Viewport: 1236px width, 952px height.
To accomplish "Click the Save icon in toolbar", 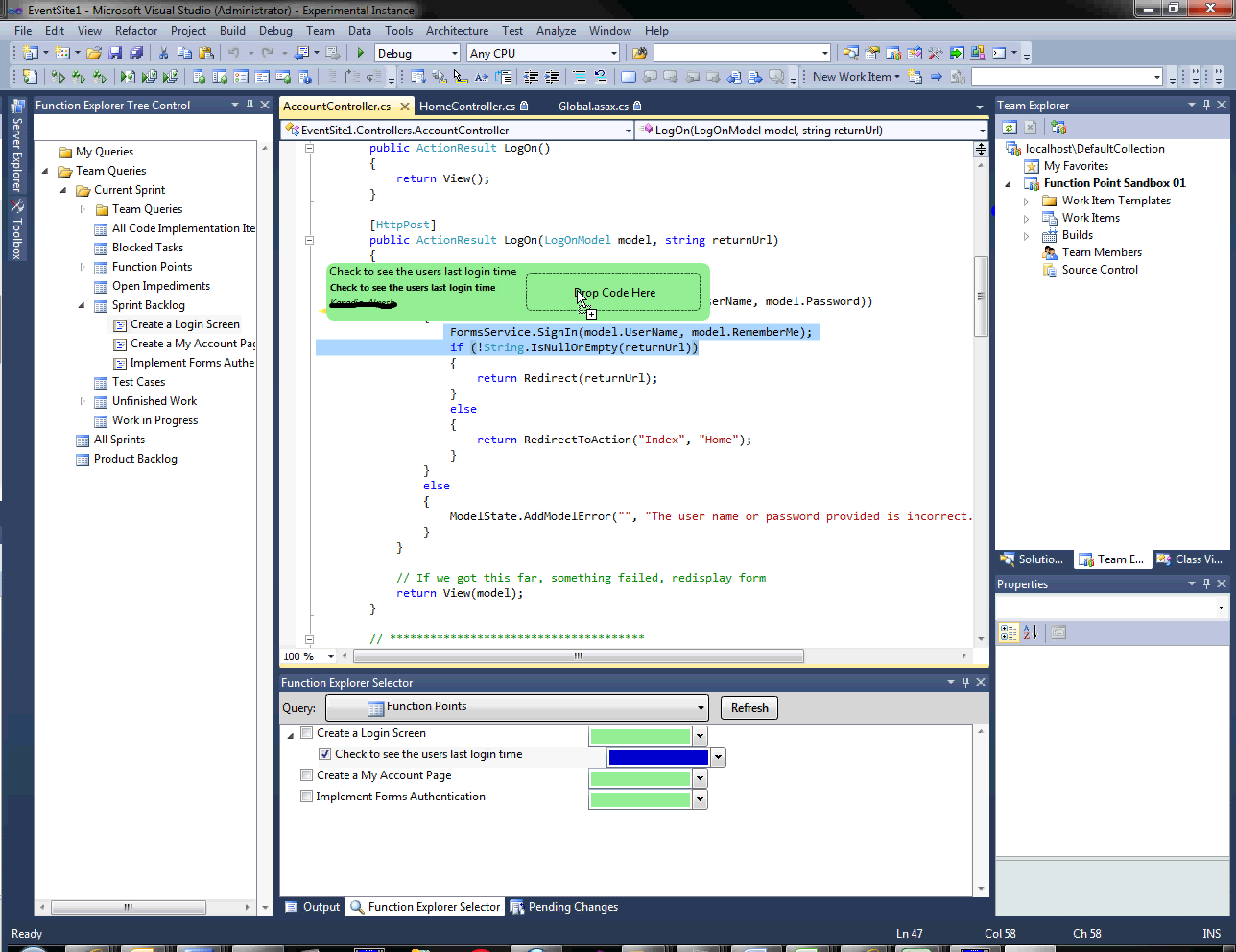I will 115,53.
